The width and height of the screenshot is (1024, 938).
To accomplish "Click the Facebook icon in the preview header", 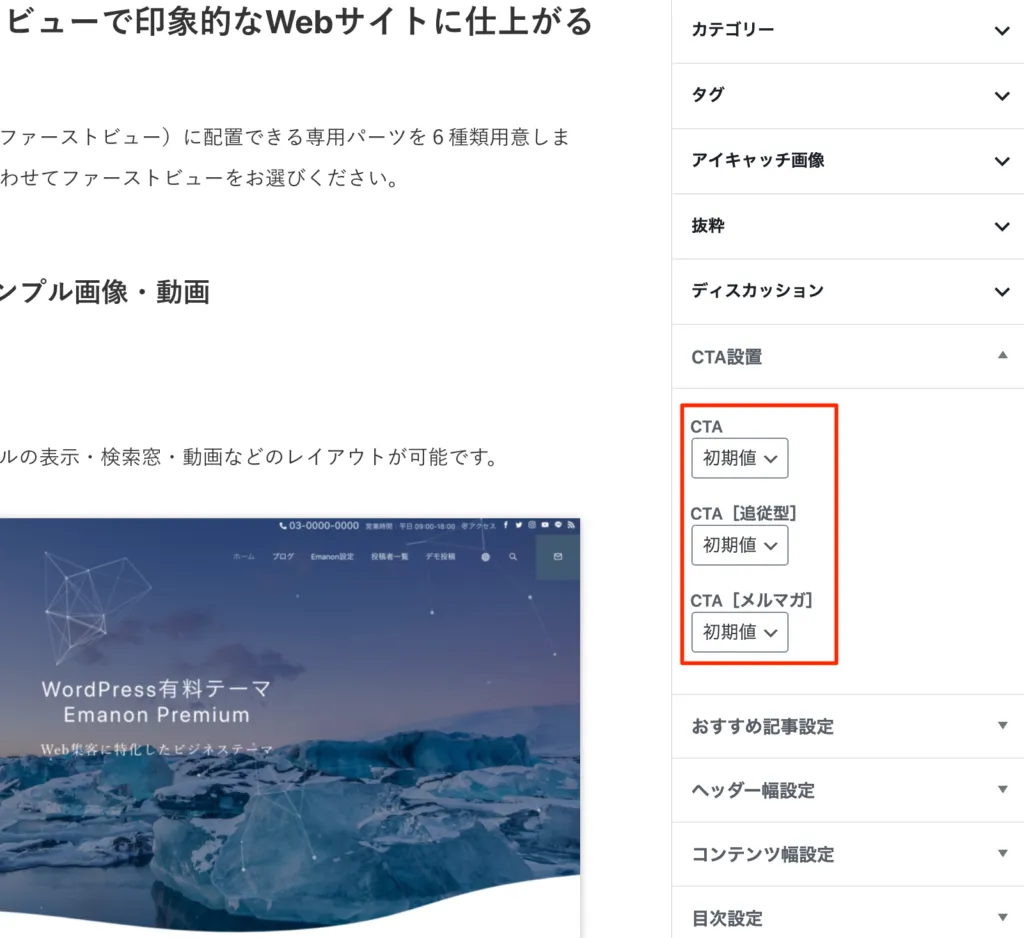I will pos(505,525).
